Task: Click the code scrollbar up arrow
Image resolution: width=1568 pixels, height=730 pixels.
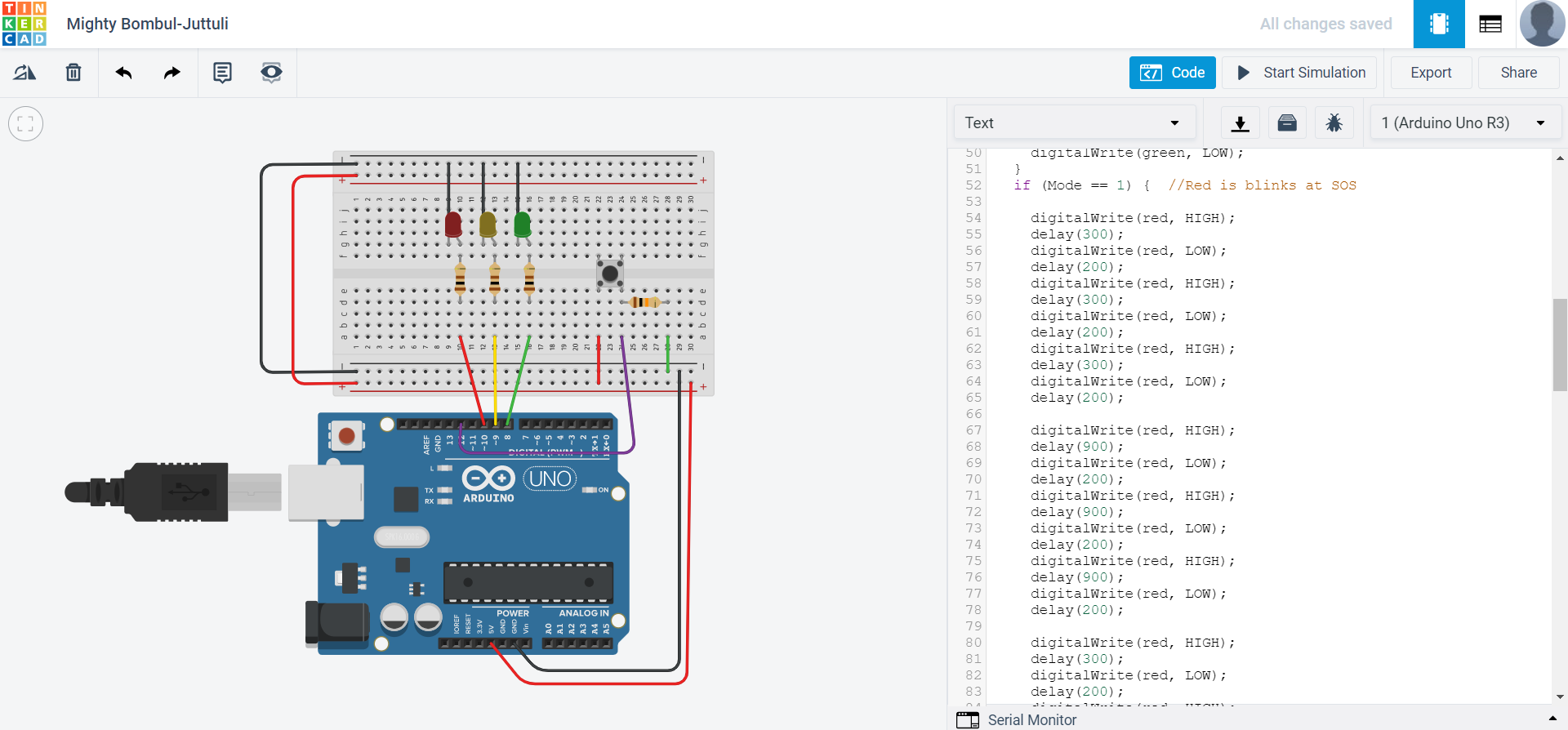Action: [x=1560, y=158]
